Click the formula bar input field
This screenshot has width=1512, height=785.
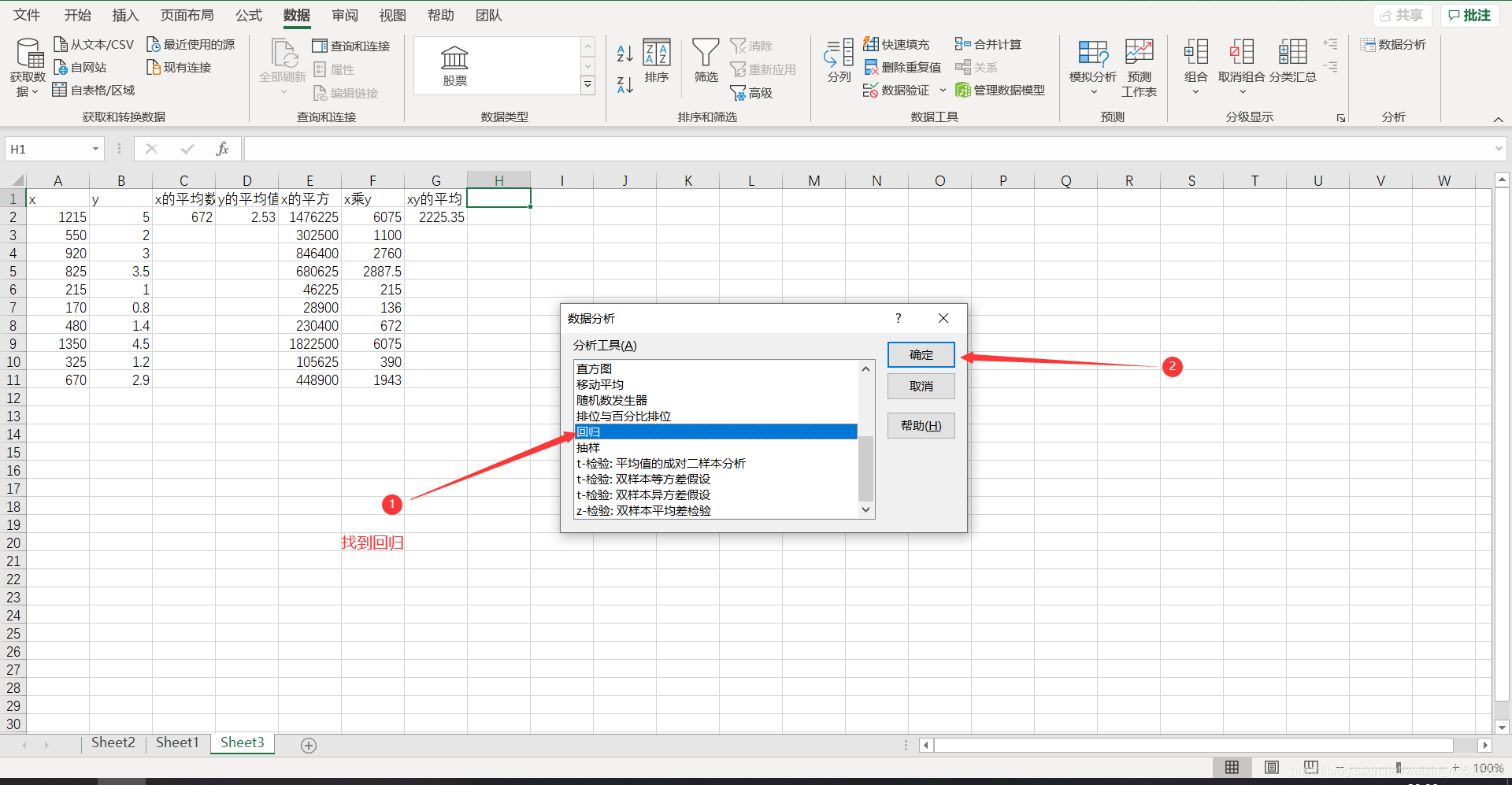point(866,149)
